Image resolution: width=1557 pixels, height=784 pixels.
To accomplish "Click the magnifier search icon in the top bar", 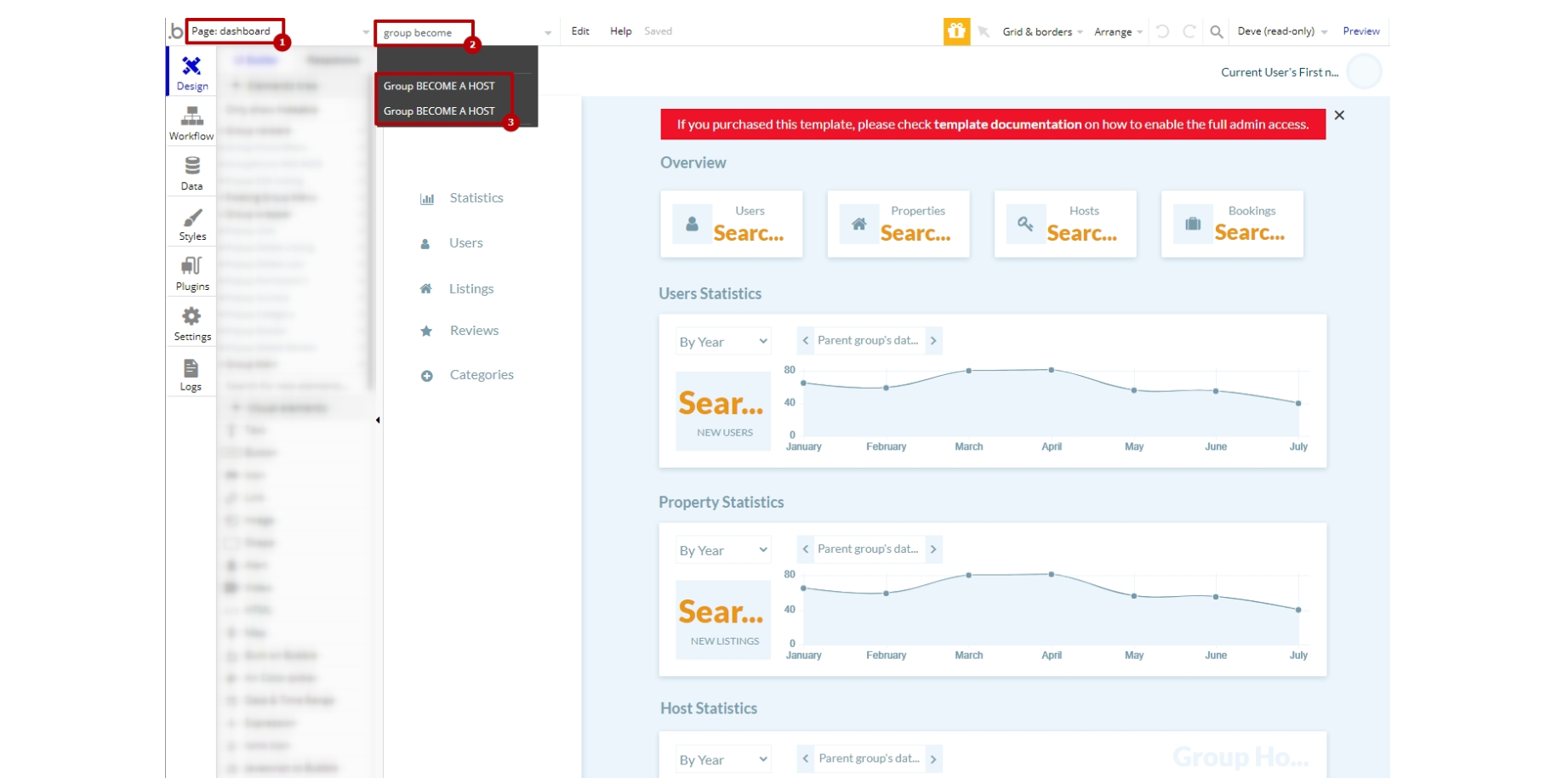I will [x=1217, y=31].
